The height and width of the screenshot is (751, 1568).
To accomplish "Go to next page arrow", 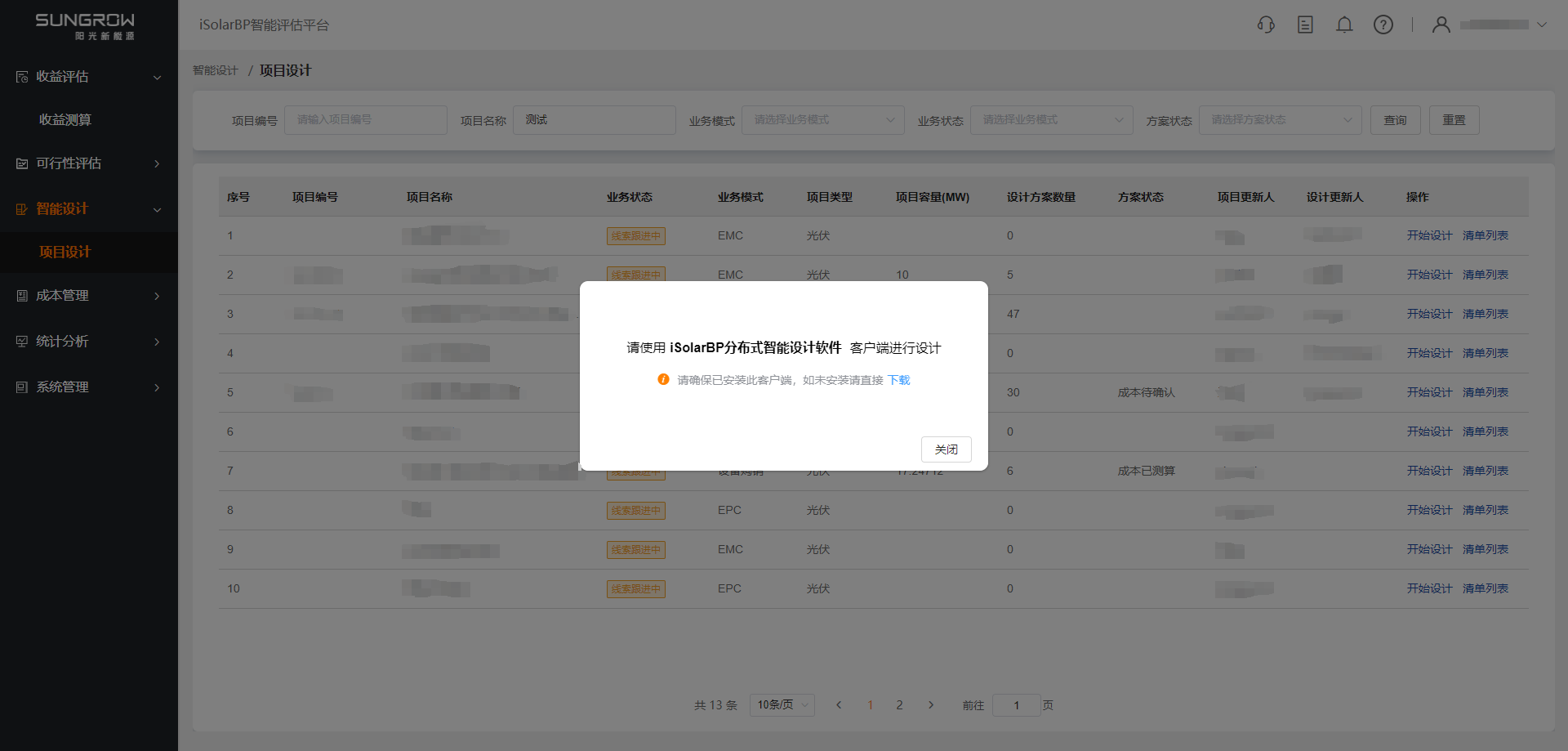I will coord(931,705).
